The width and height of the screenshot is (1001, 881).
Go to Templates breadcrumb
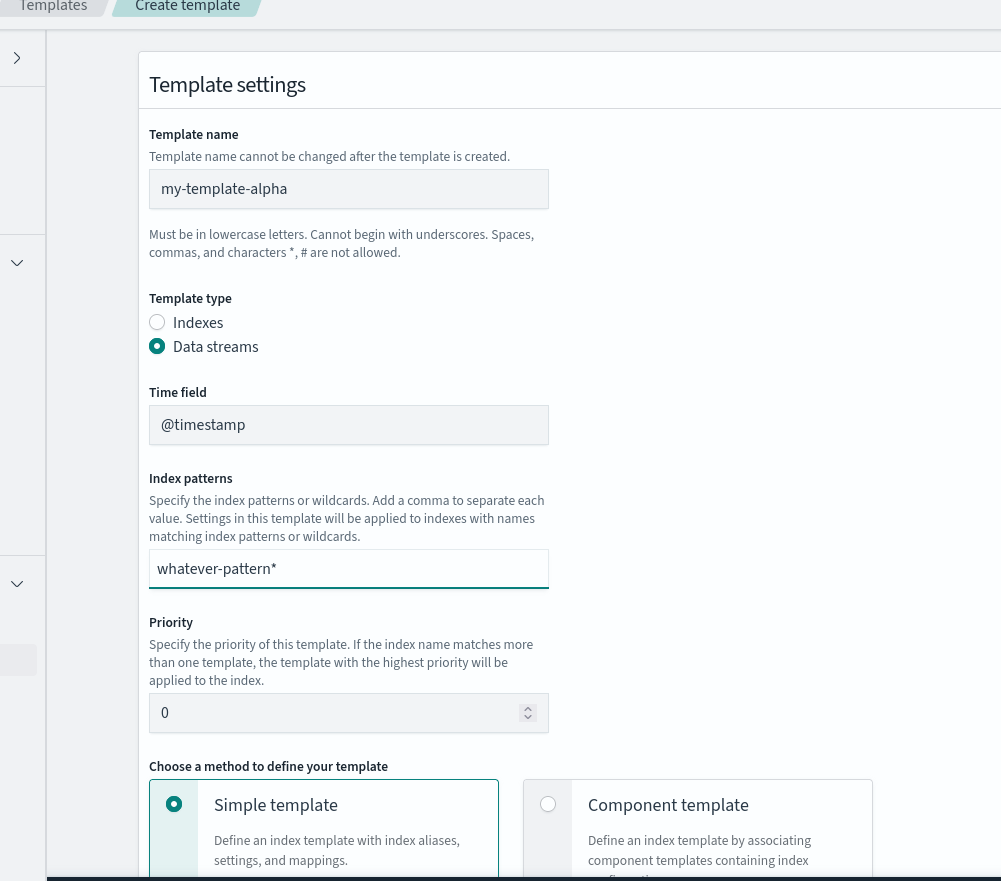tap(52, 6)
